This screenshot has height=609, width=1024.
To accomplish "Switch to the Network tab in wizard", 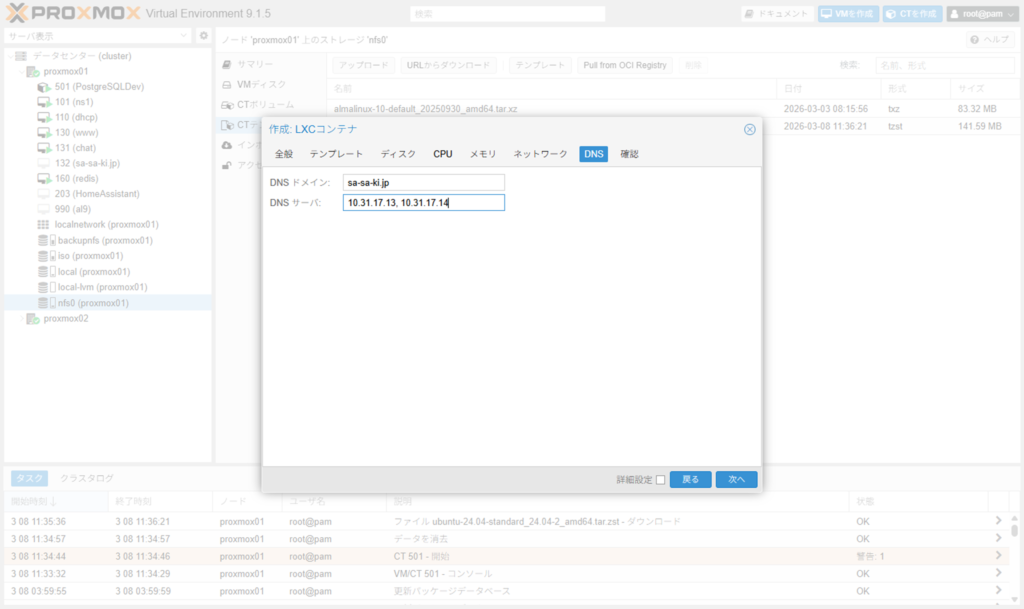I will point(540,154).
